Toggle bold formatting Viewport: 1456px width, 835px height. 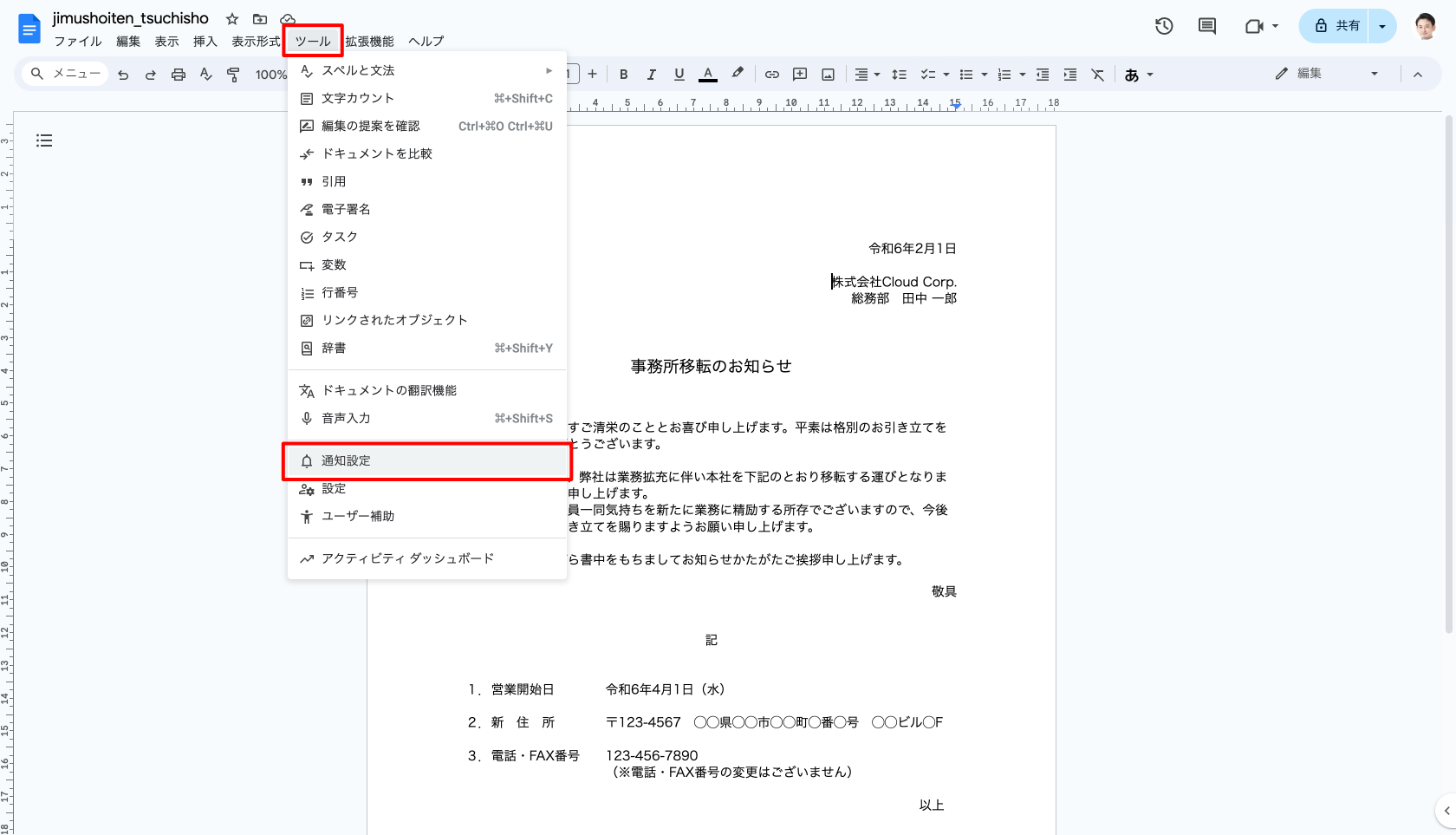[x=623, y=75]
